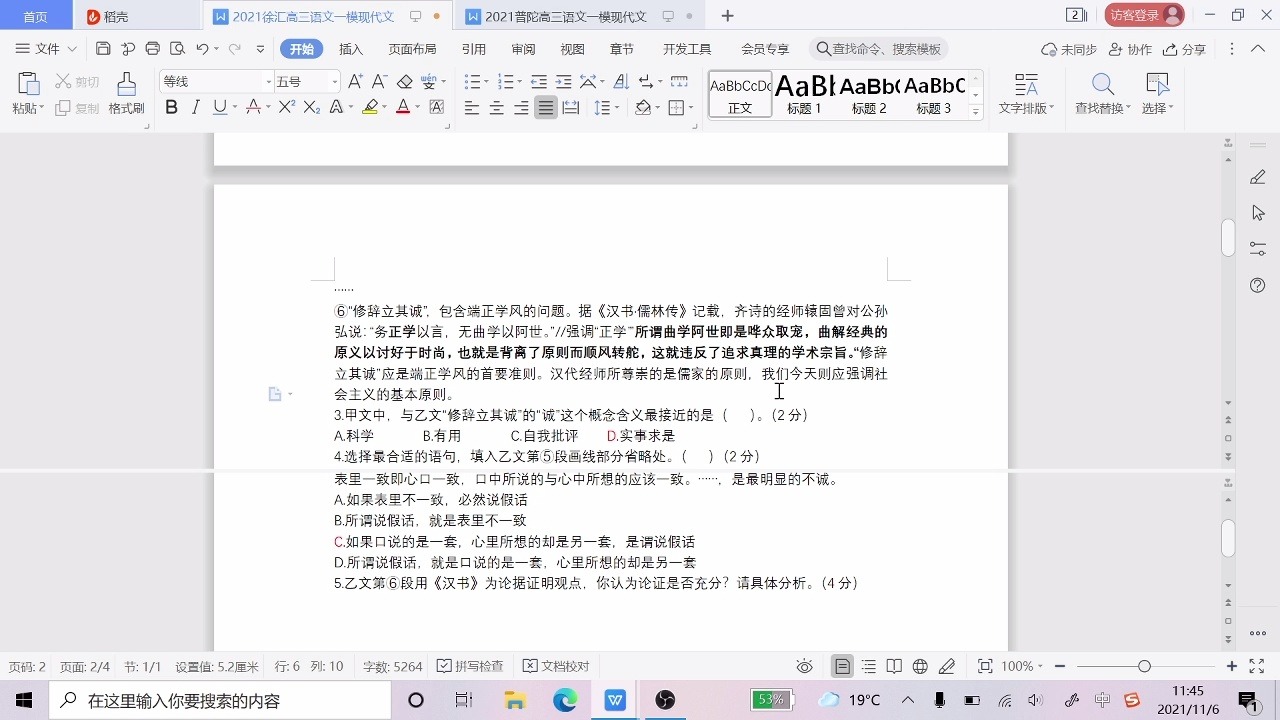
Task: Open Find and Replace (查找替换) magnifier
Action: point(1102,85)
